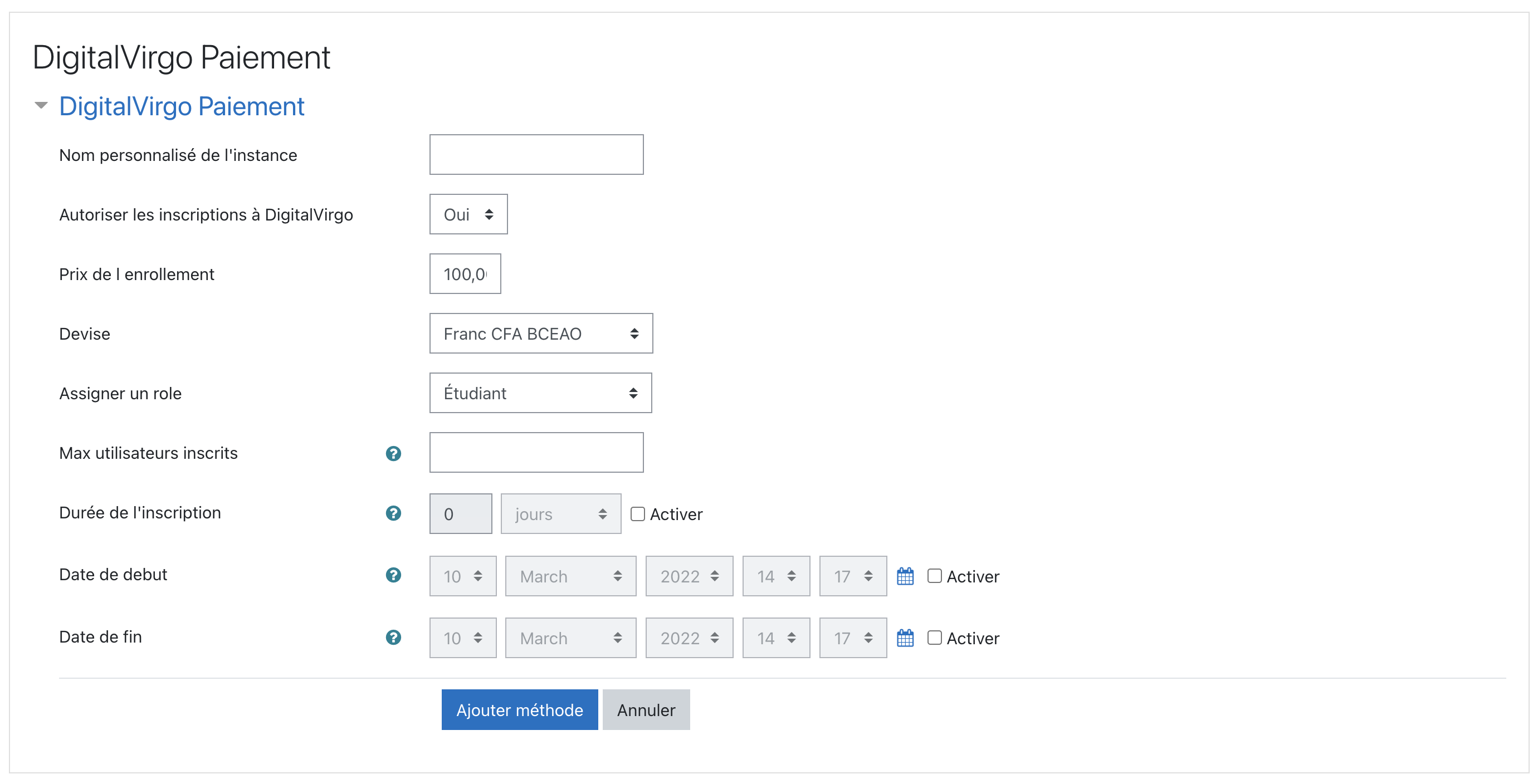Open the Date de fin day dropdown
Screen dimensions: 1533x784
coord(462,638)
